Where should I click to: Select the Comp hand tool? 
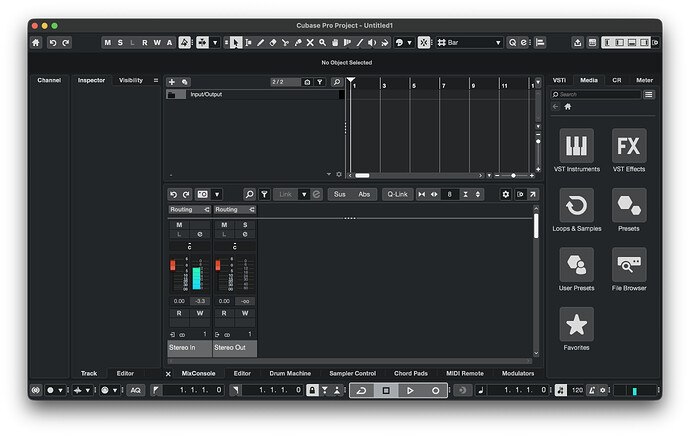click(335, 43)
